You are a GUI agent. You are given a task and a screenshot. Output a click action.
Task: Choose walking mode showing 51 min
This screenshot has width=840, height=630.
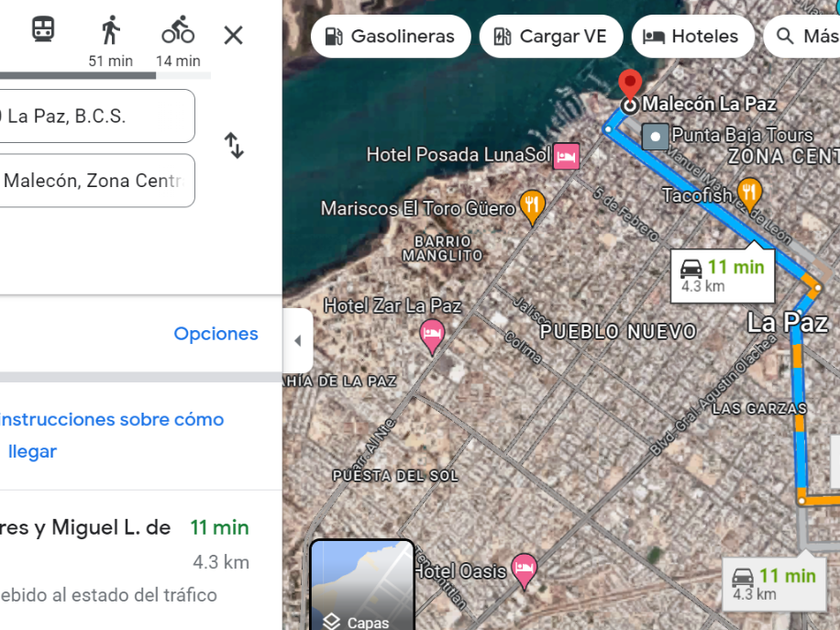(x=111, y=41)
